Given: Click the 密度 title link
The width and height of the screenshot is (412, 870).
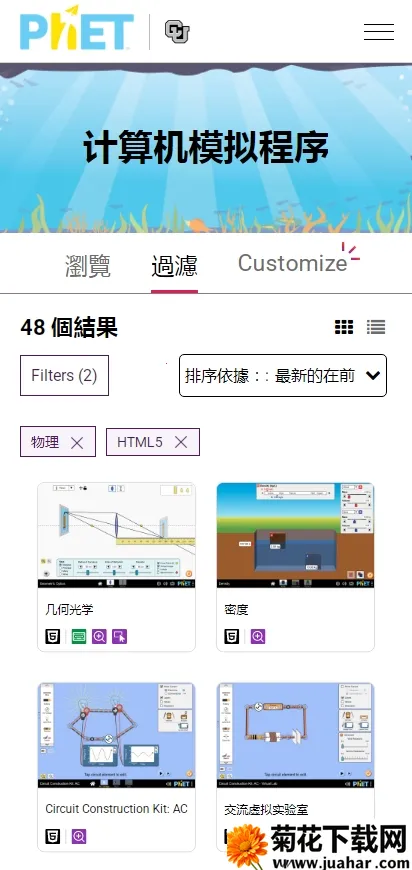Looking at the screenshot, I should pyautogui.click(x=236, y=610).
